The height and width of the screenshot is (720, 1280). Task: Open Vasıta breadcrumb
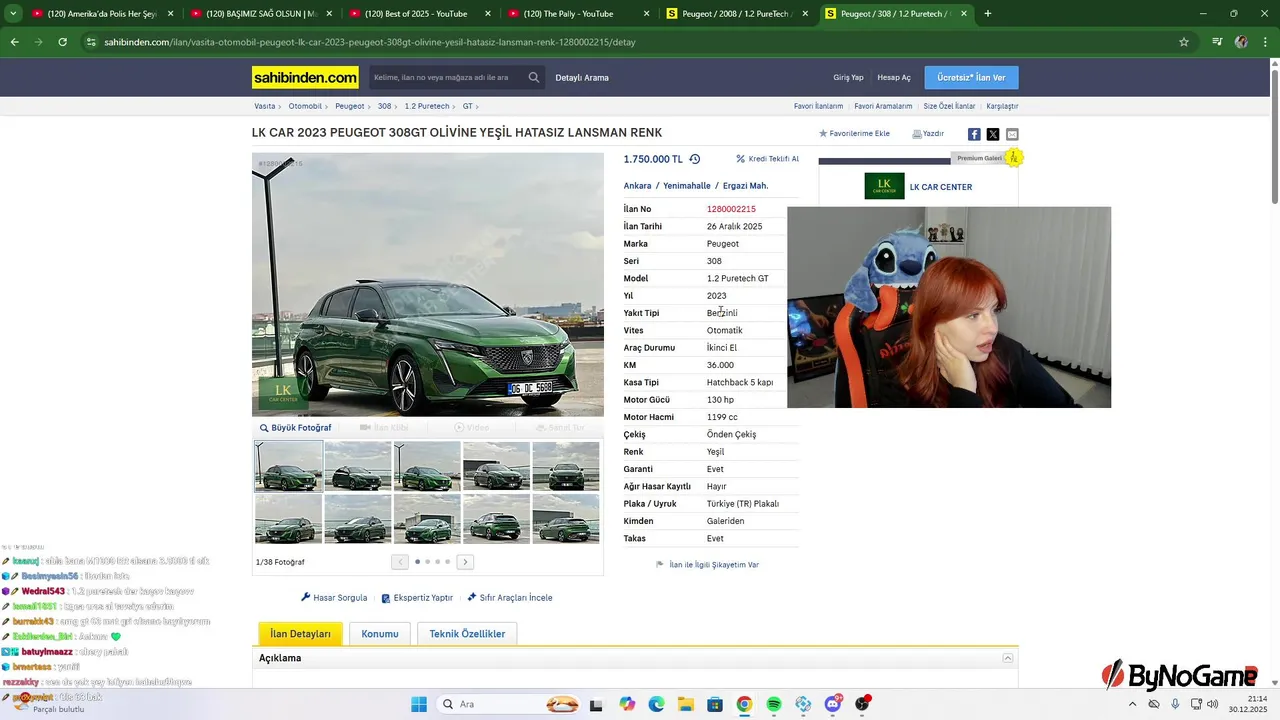(x=264, y=106)
